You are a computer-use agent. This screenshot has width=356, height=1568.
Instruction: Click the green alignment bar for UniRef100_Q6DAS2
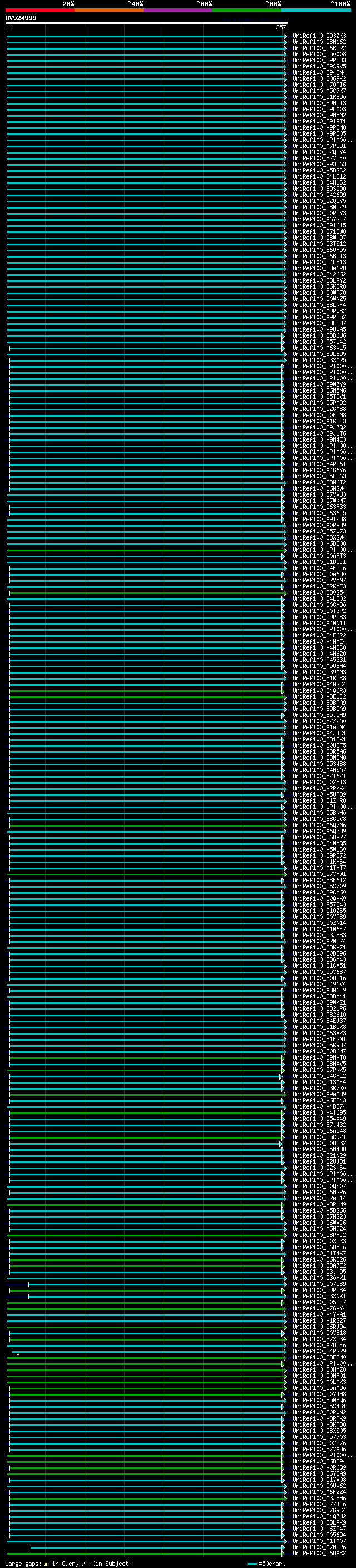tap(147, 1554)
